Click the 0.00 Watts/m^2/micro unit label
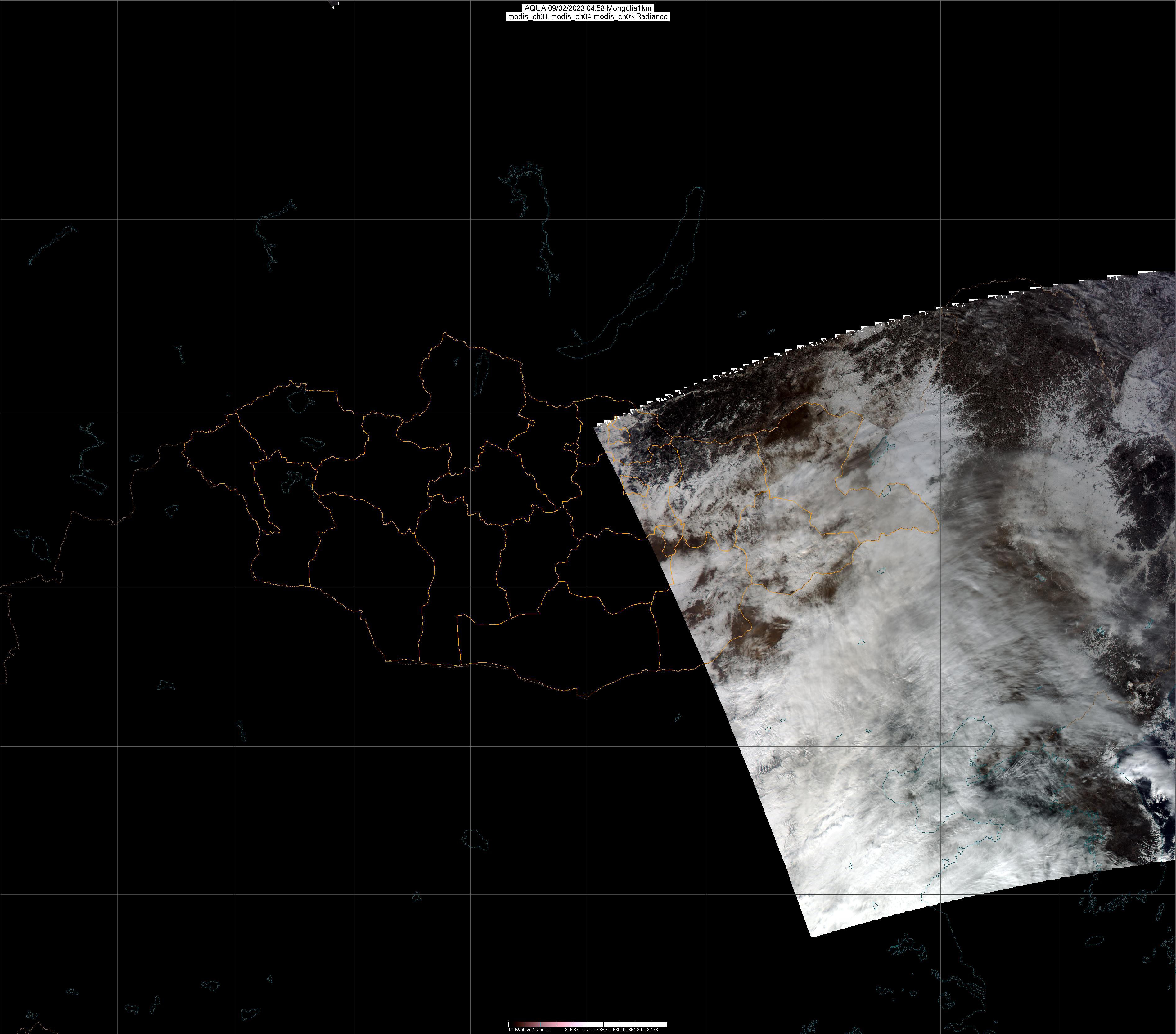The width and height of the screenshot is (1176, 1034). pos(528,1029)
